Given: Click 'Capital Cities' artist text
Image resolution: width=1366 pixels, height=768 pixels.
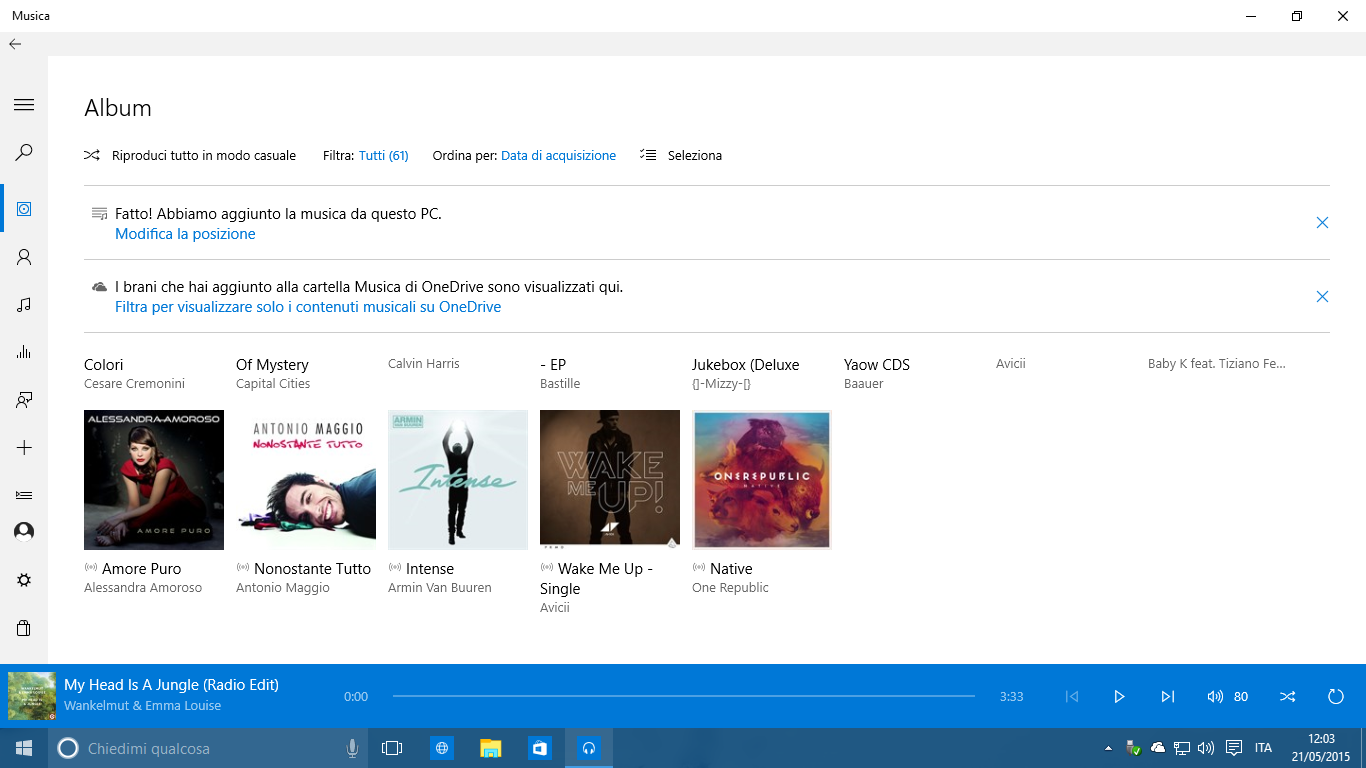Looking at the screenshot, I should [273, 384].
